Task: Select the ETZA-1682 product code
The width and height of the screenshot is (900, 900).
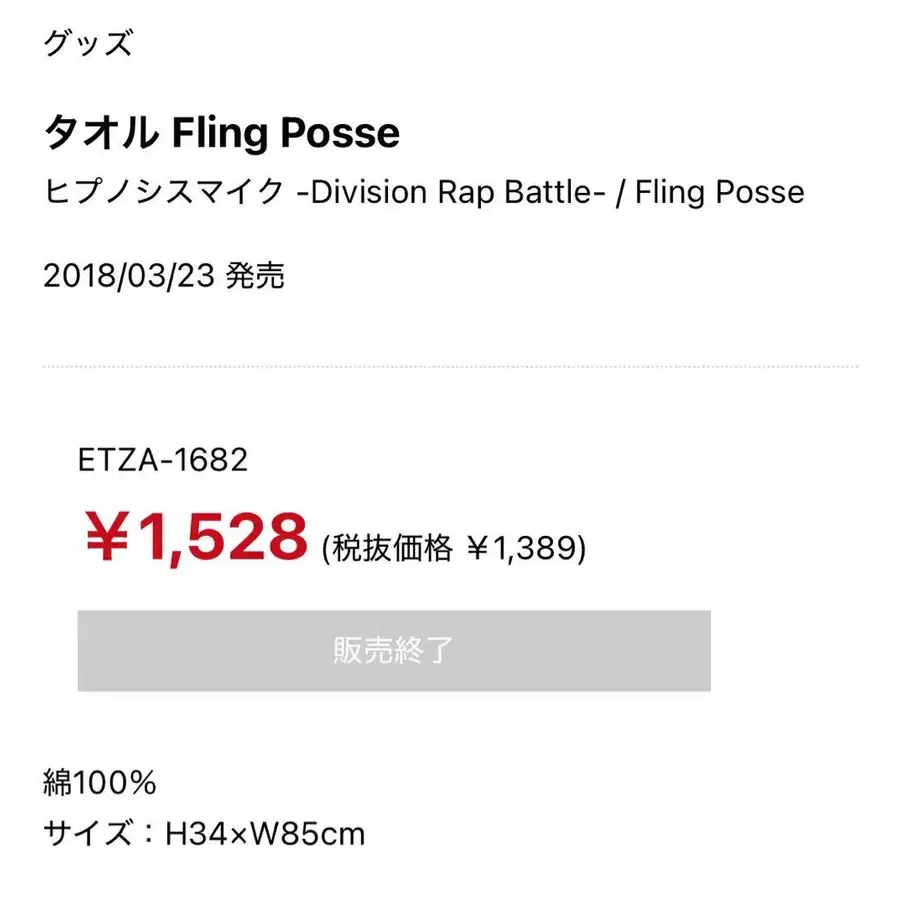Action: point(162,460)
